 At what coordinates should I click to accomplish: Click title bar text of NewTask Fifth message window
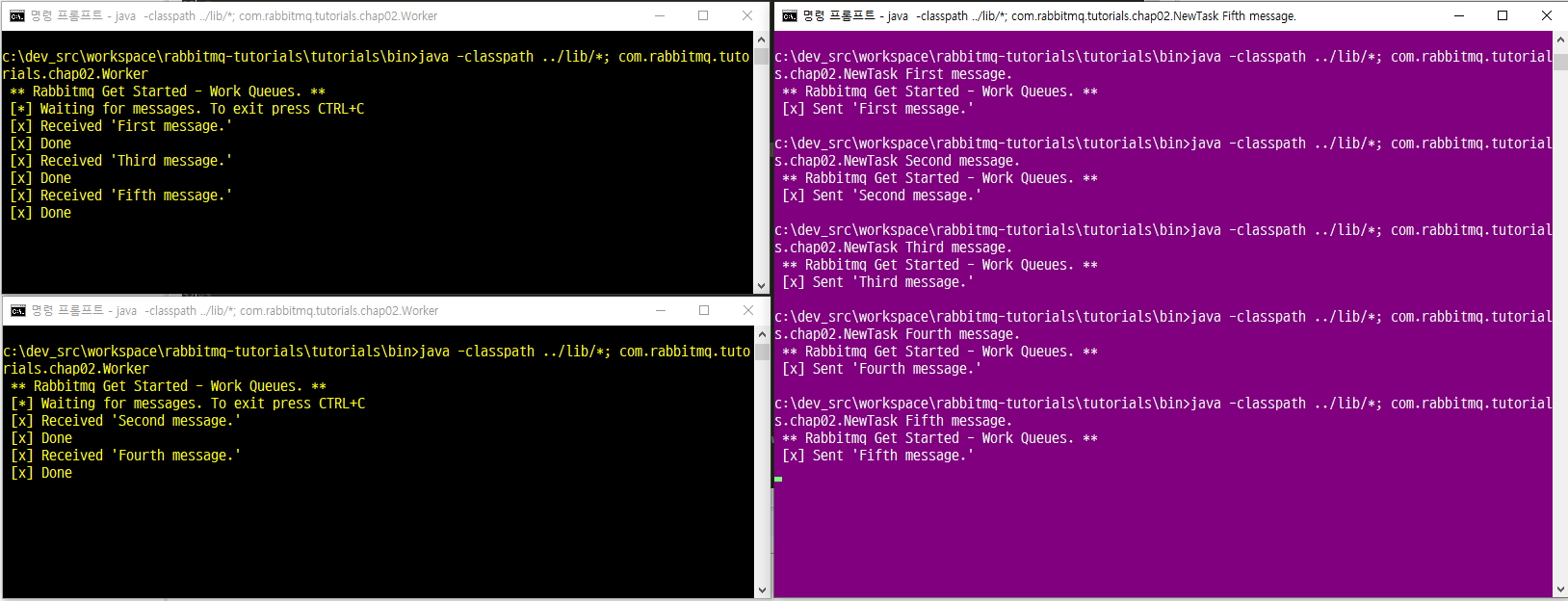1050,15
